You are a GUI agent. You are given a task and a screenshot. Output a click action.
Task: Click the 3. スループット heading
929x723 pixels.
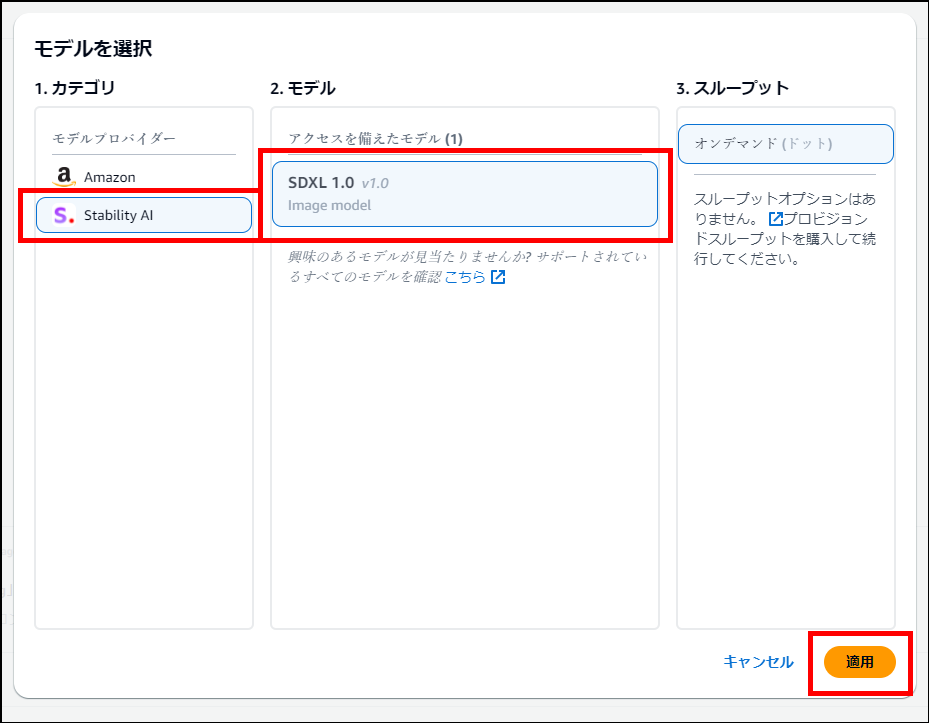pos(733,88)
